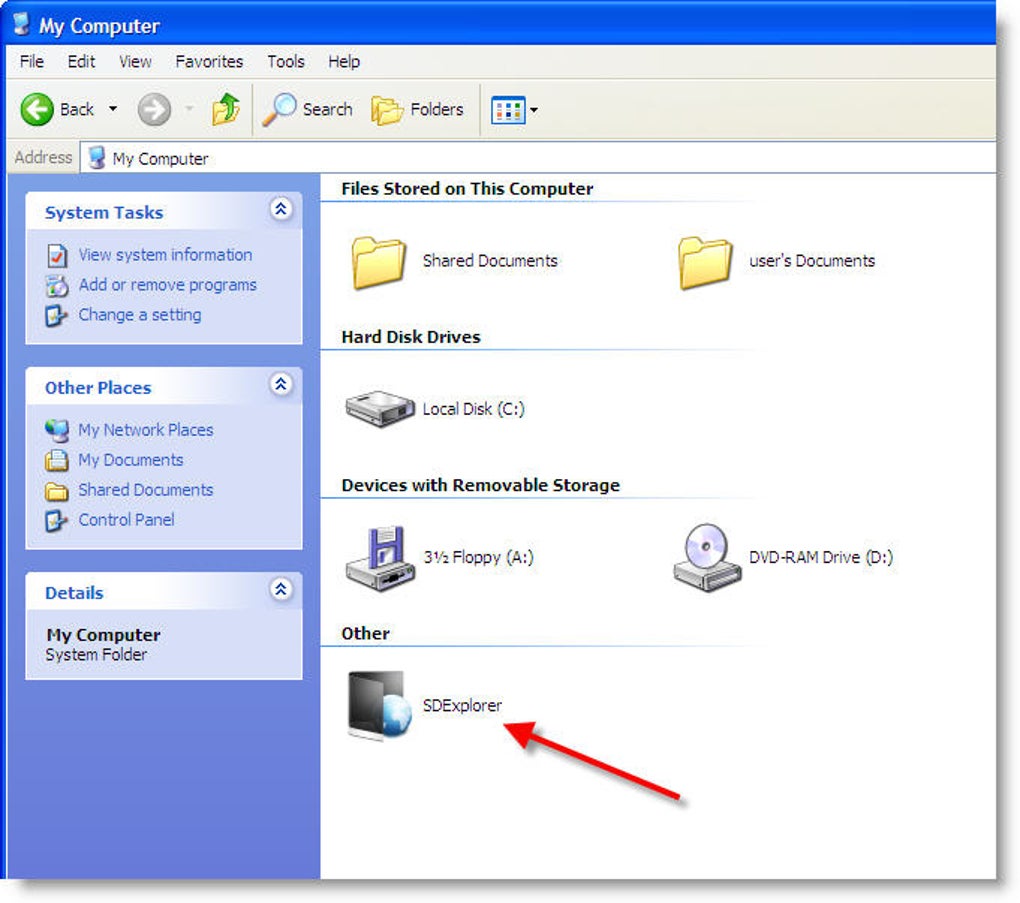The height and width of the screenshot is (903, 1020).
Task: Click Files Stored on This Computer heading
Action: click(x=467, y=189)
